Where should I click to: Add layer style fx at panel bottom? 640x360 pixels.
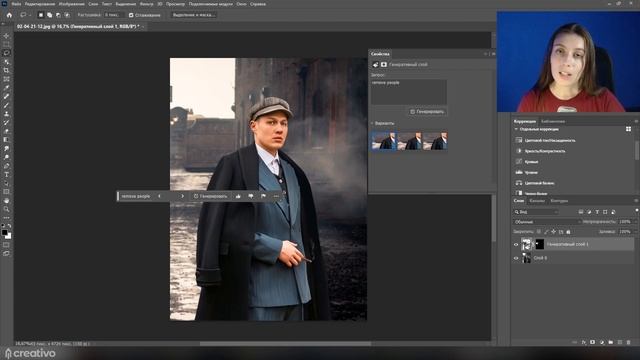pyautogui.click(x=584, y=342)
